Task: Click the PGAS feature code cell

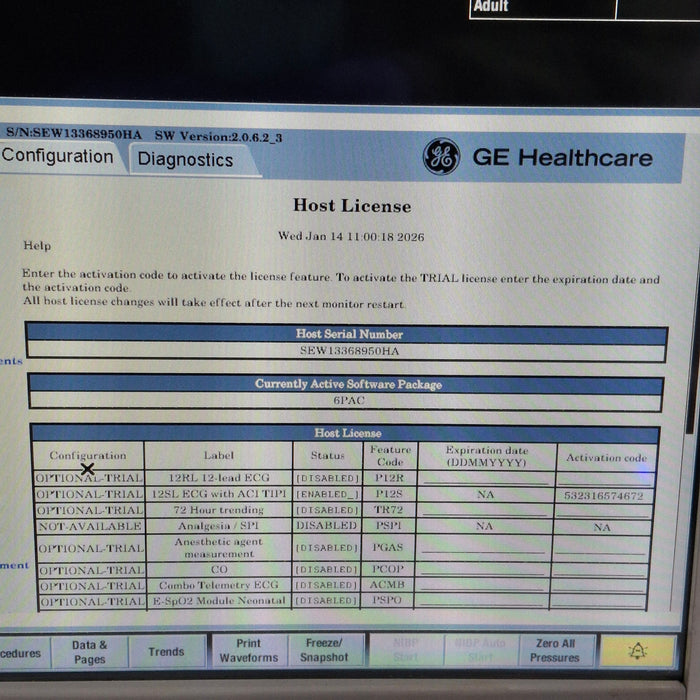Action: pos(388,547)
